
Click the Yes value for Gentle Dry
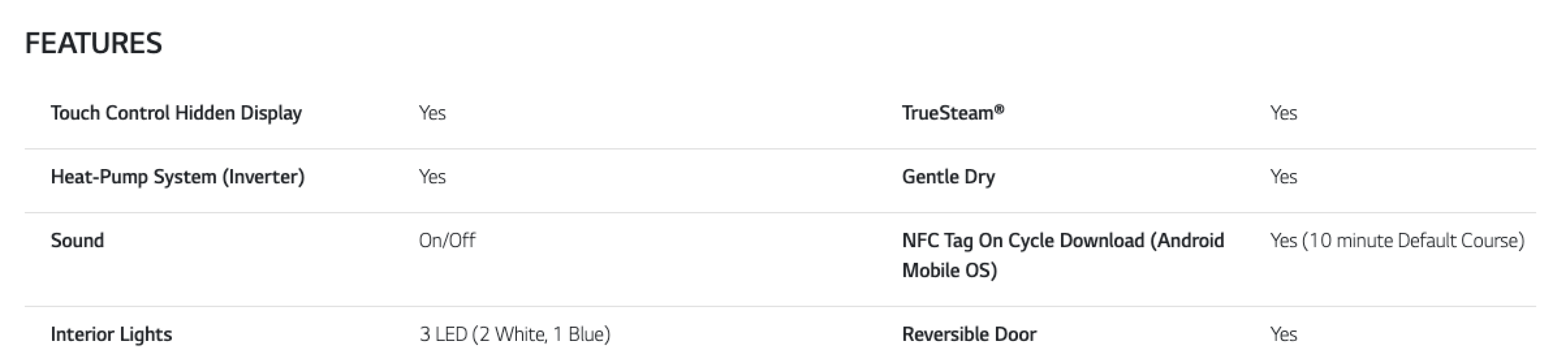[x=1283, y=177]
